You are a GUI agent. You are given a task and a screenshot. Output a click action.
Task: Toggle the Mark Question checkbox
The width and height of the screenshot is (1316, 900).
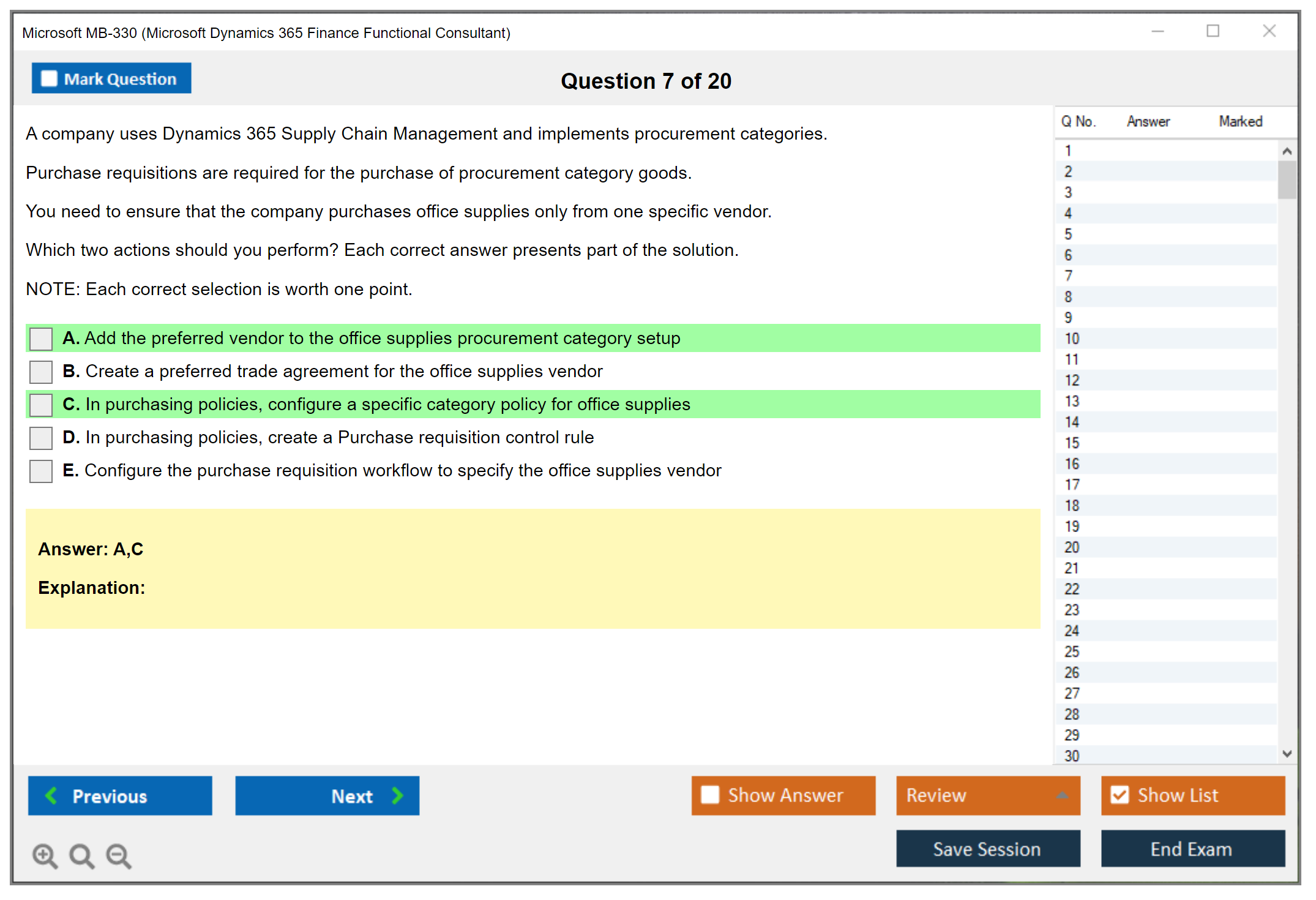click(49, 78)
